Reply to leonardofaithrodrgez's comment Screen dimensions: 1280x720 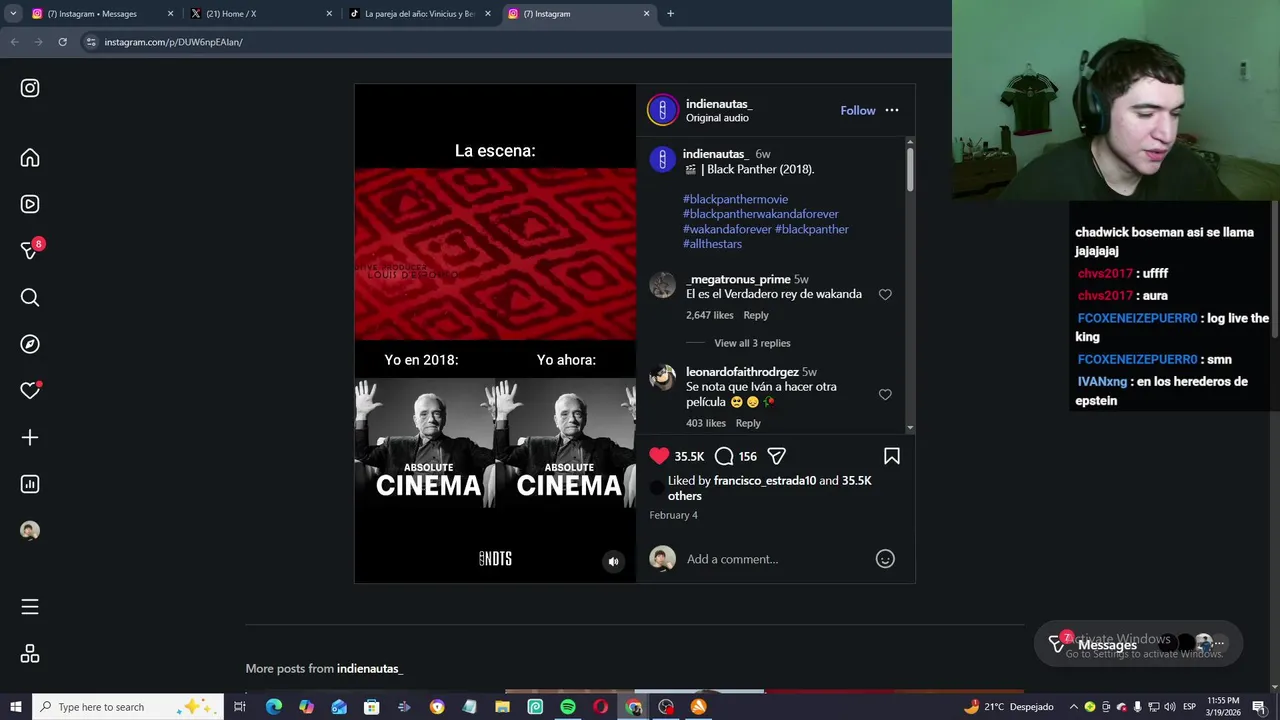pos(748,423)
